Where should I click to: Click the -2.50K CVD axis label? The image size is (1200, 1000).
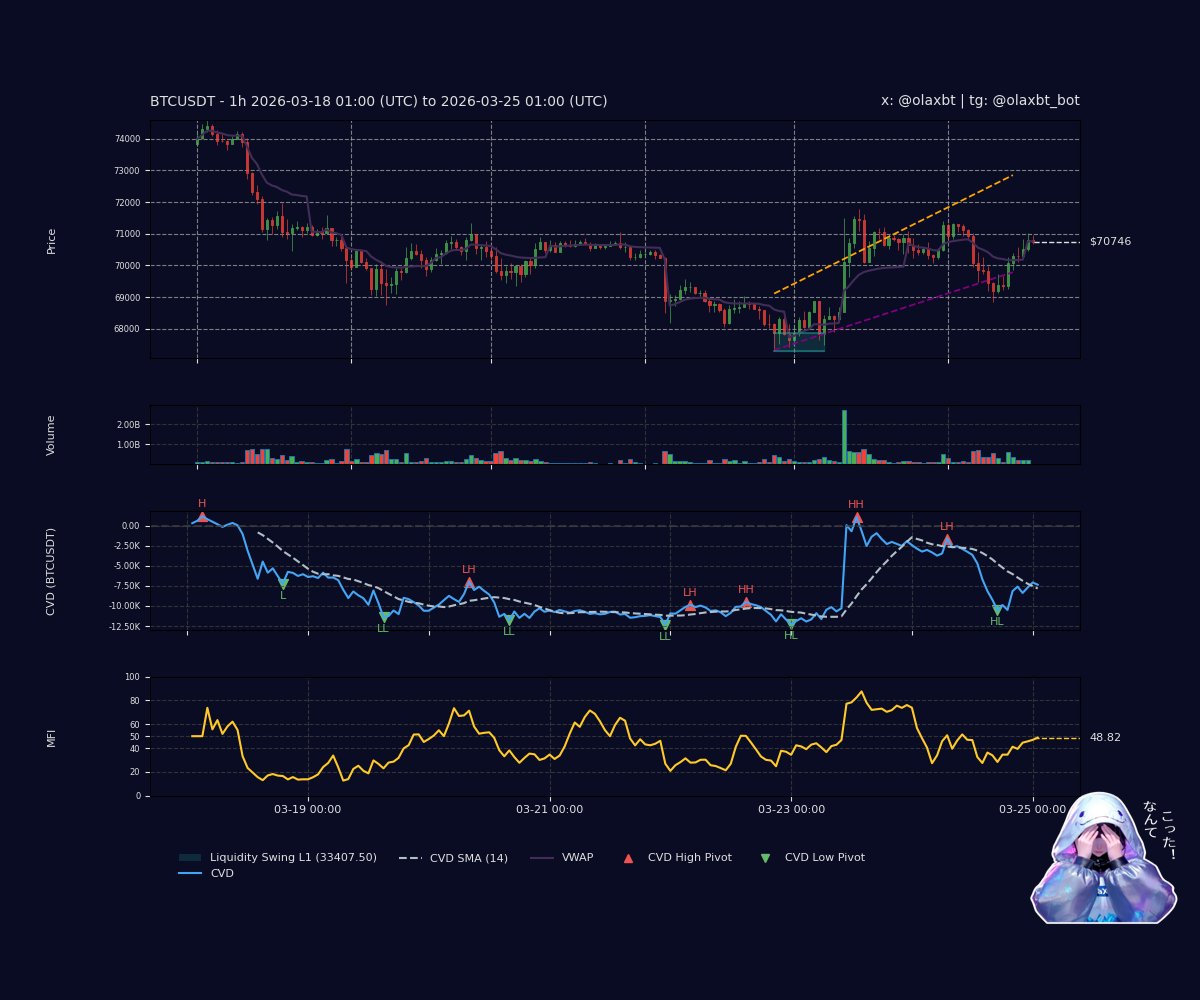pos(126,546)
